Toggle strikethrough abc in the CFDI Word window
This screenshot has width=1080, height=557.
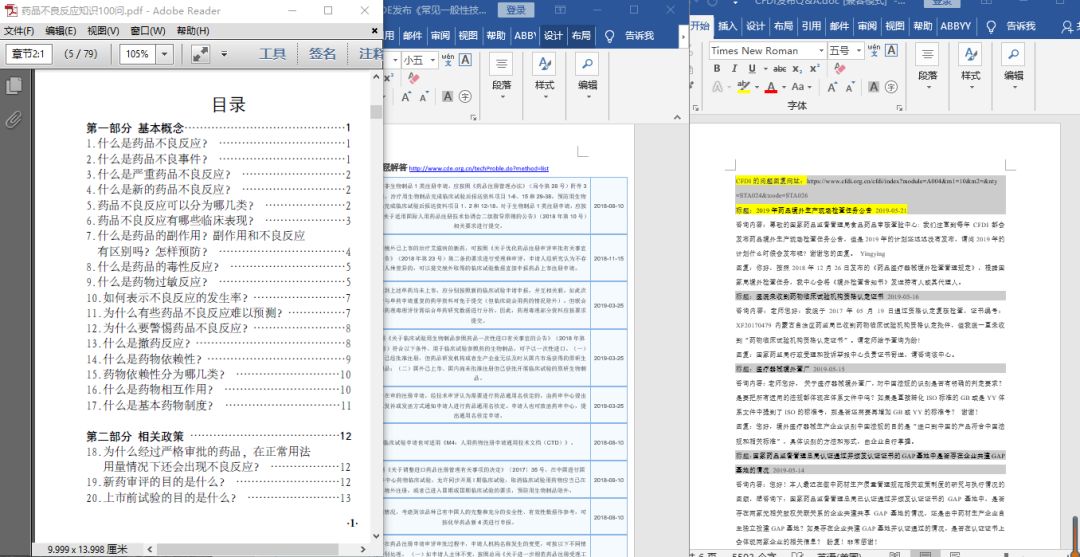click(x=780, y=69)
